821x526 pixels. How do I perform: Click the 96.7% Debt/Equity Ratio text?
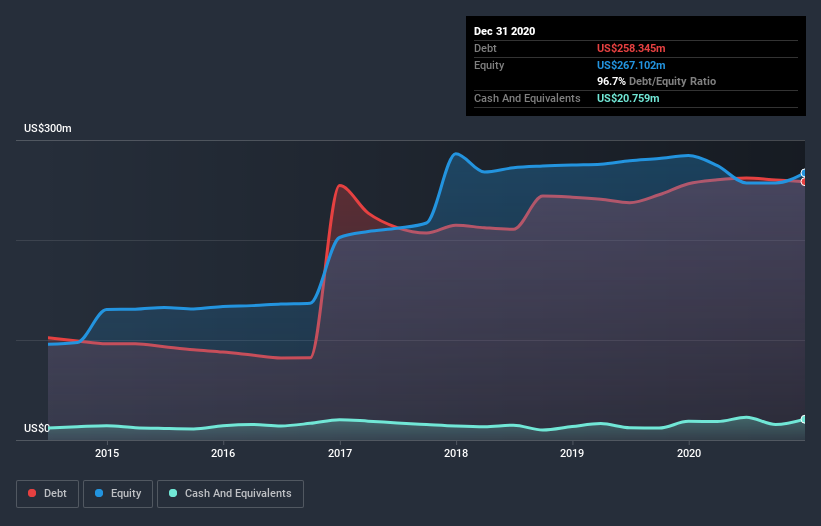click(656, 82)
